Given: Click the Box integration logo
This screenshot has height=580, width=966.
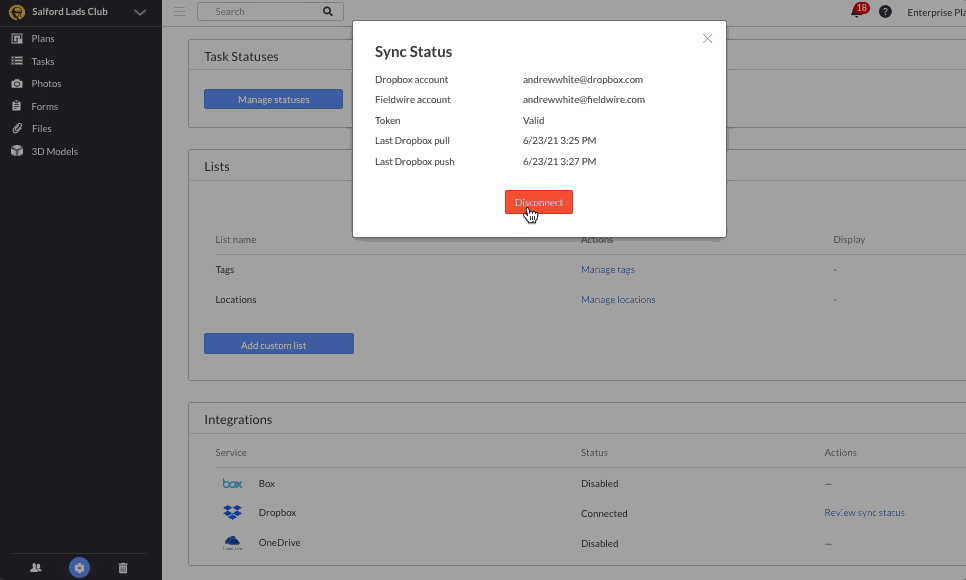Looking at the screenshot, I should click(x=232, y=483).
